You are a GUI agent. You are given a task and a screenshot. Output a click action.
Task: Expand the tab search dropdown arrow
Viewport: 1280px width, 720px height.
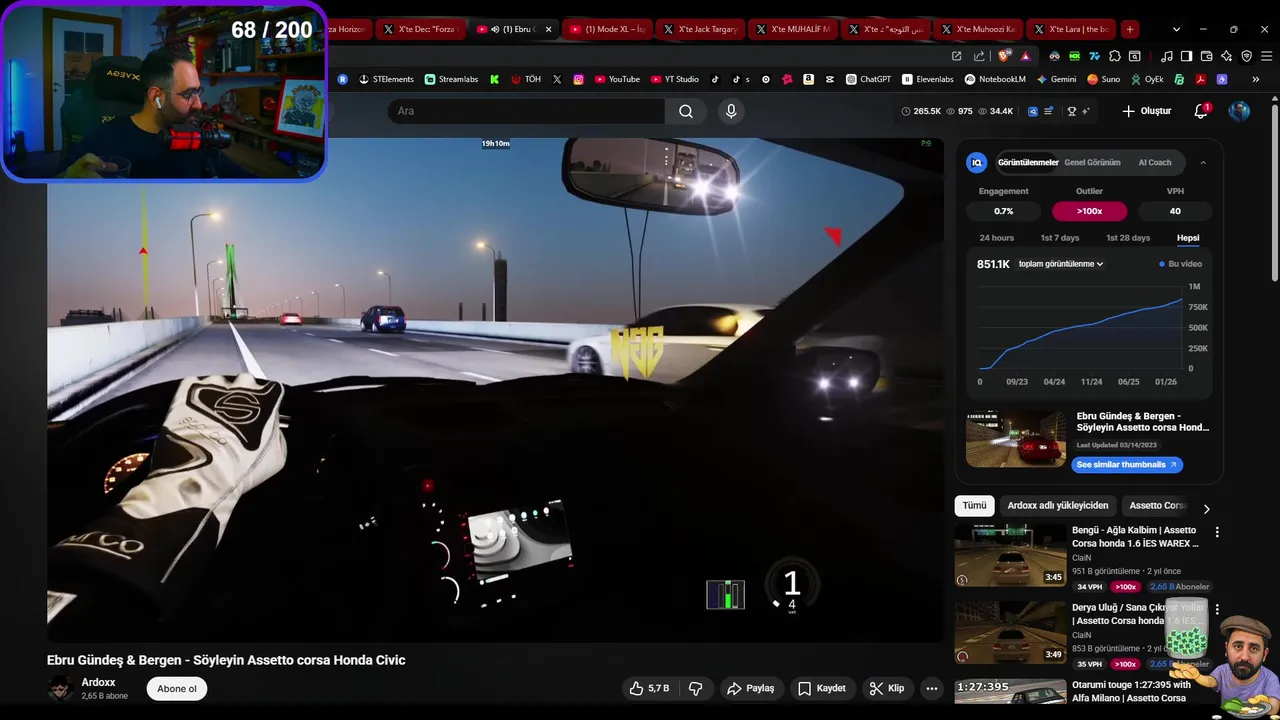tap(1176, 29)
